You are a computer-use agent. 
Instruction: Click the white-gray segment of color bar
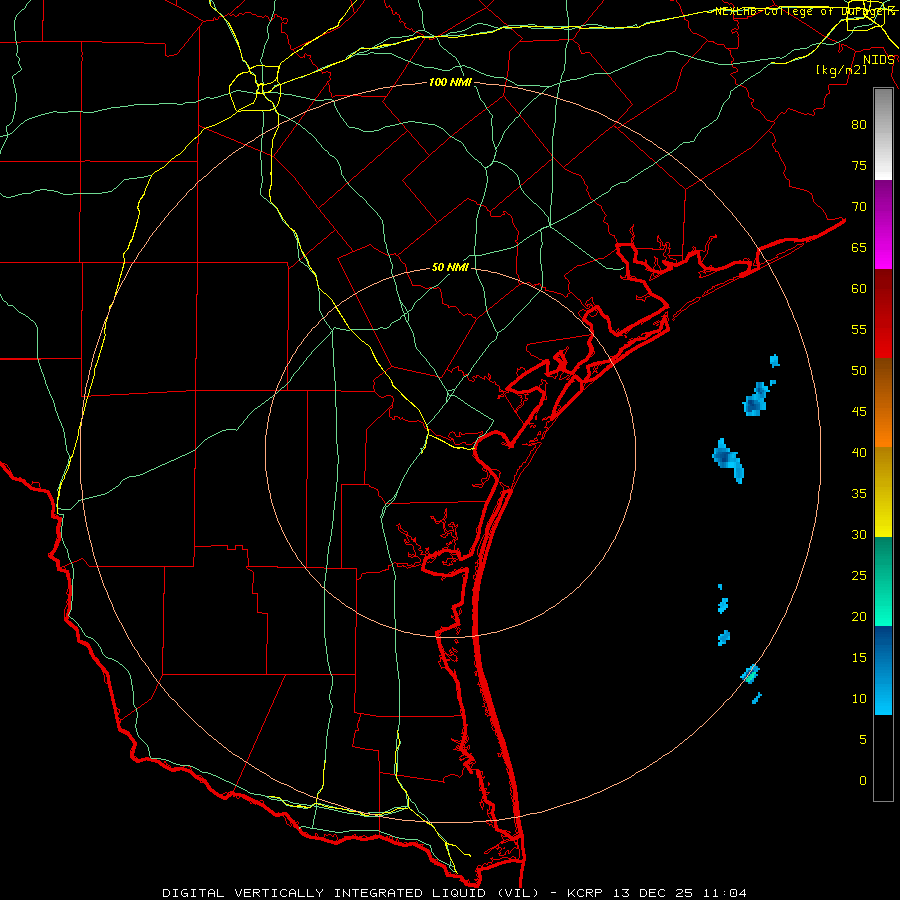coord(883,134)
